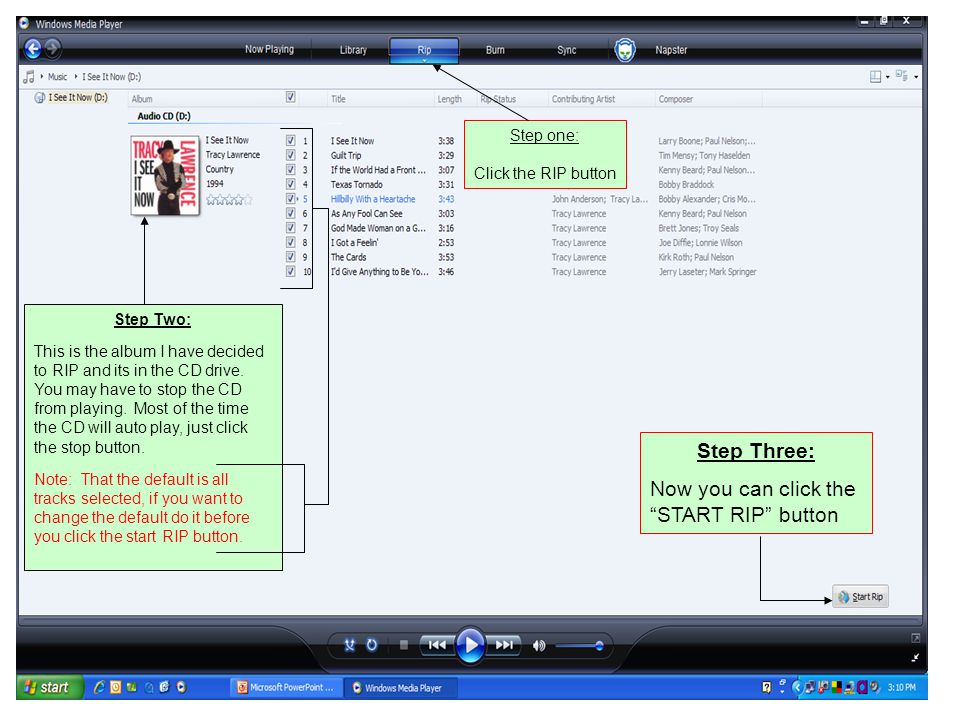Select the Music breadcrumb link
Viewport: 960px width, 720px height.
[x=58, y=77]
